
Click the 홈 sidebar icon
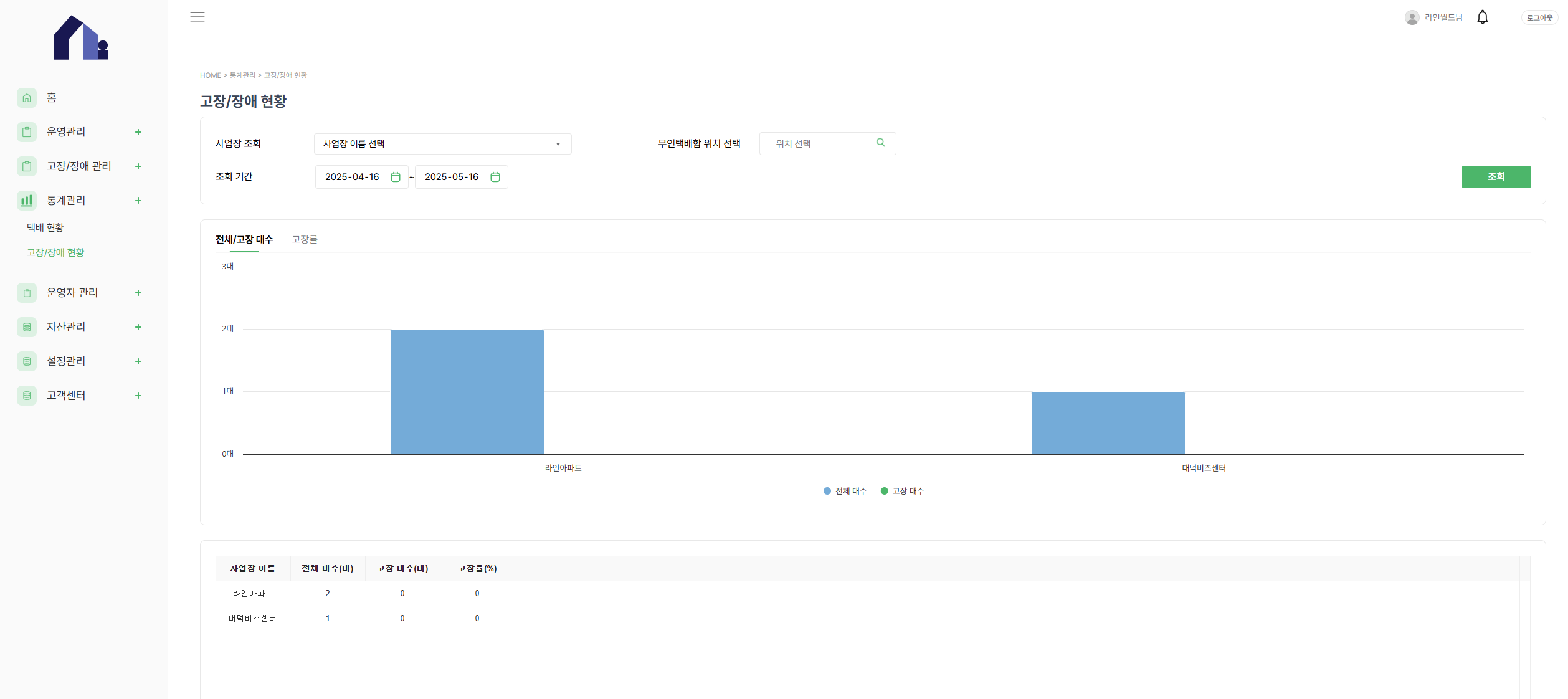[27, 98]
